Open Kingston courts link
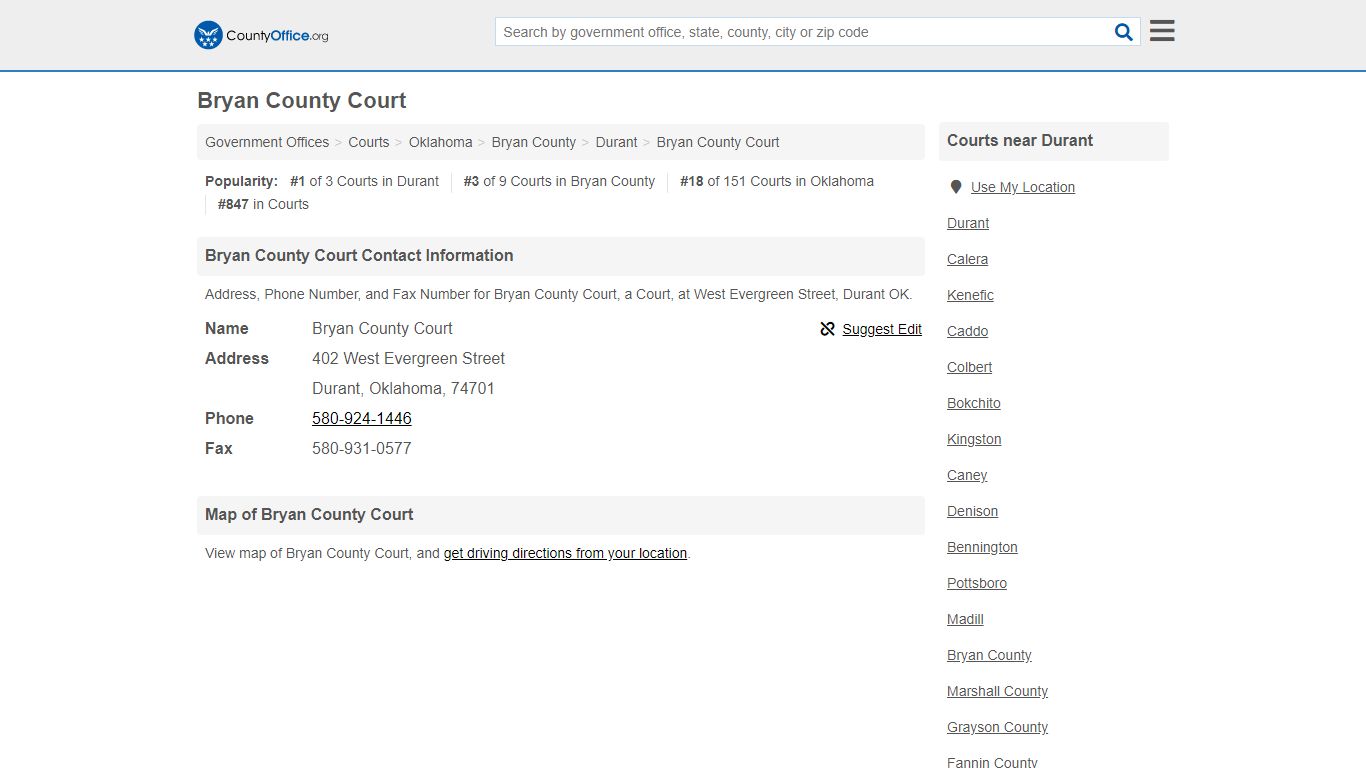Screen dimensions: 1366x768 point(974,439)
